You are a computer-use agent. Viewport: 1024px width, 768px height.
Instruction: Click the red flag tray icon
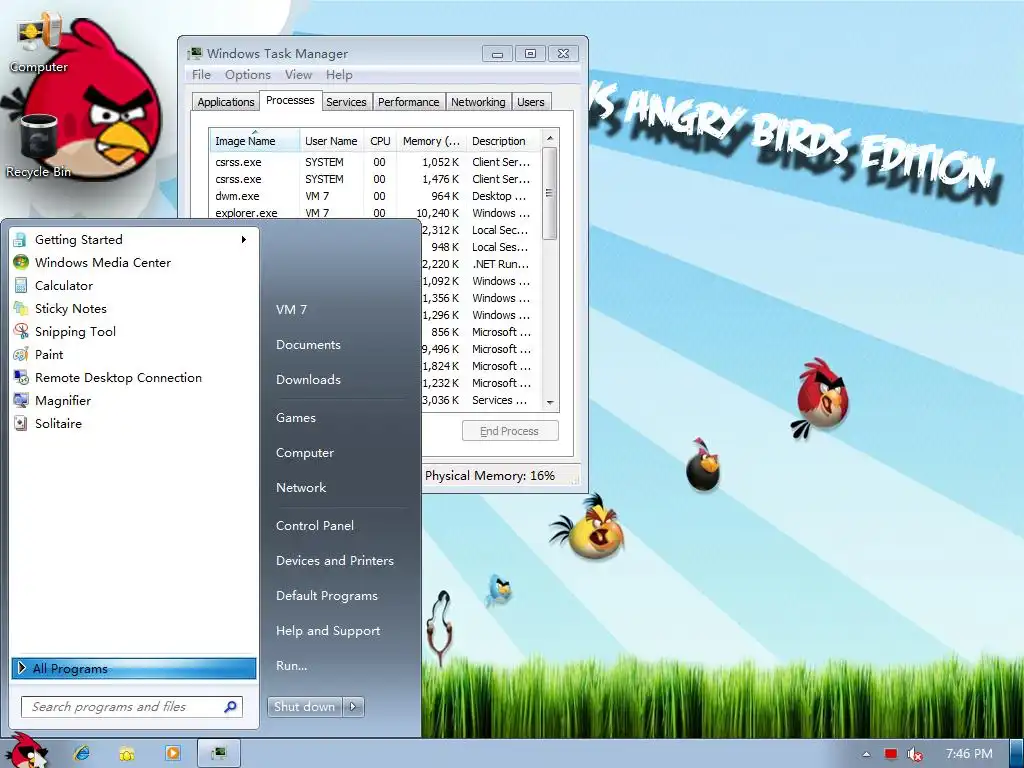pyautogui.click(x=891, y=754)
